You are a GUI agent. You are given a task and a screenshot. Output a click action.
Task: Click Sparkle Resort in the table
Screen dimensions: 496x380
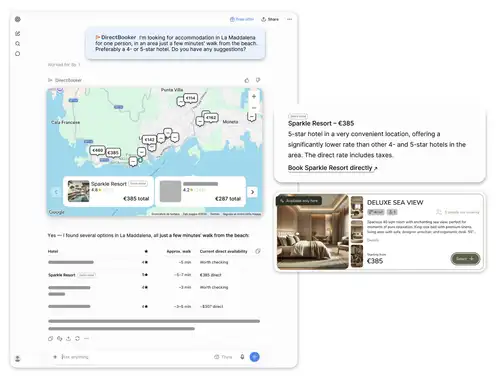pos(62,275)
